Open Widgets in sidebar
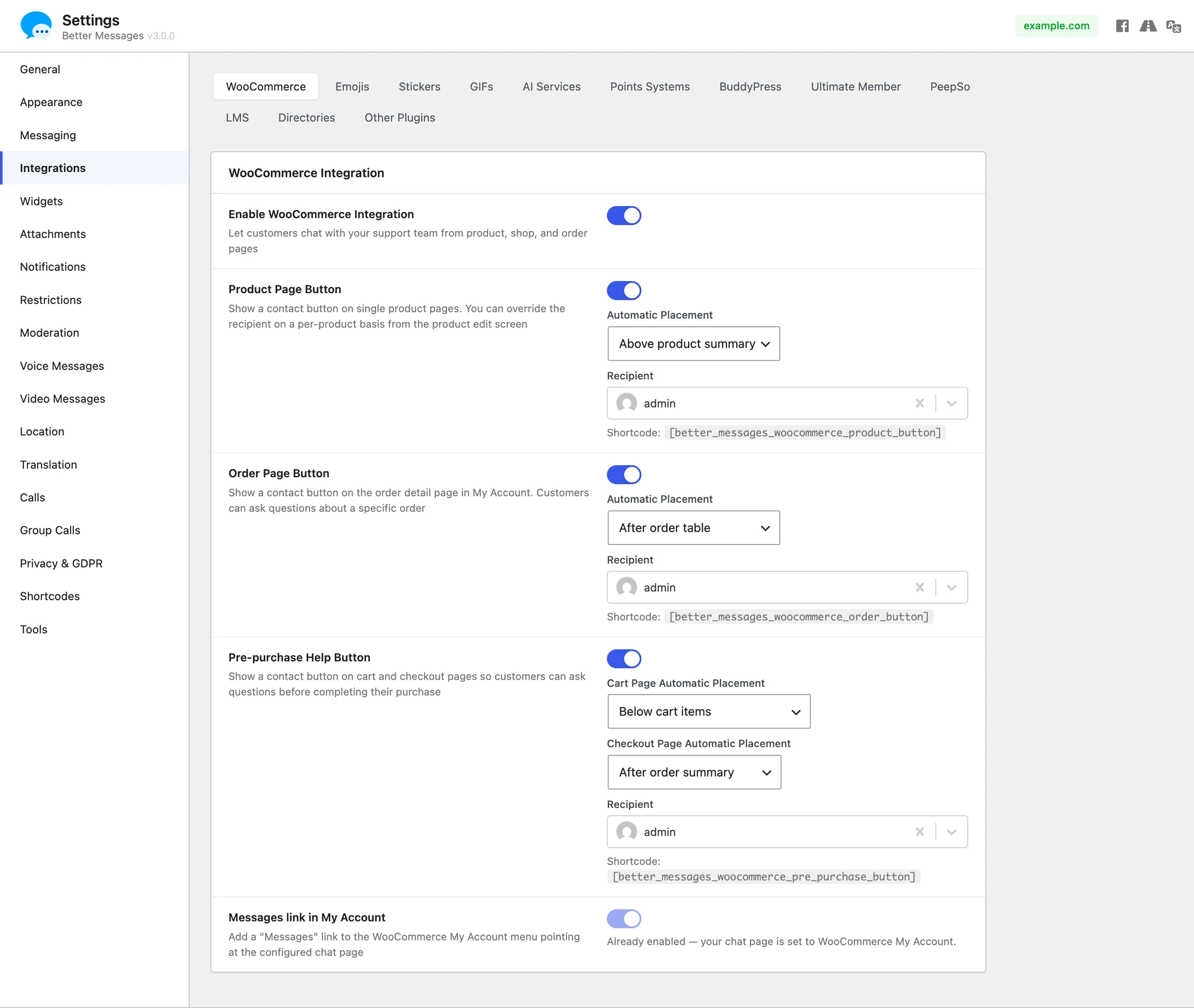 pyautogui.click(x=94, y=201)
